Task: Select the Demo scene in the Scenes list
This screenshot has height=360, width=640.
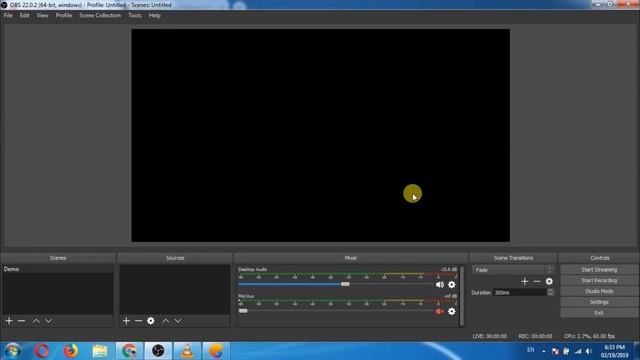Action: click(x=58, y=269)
